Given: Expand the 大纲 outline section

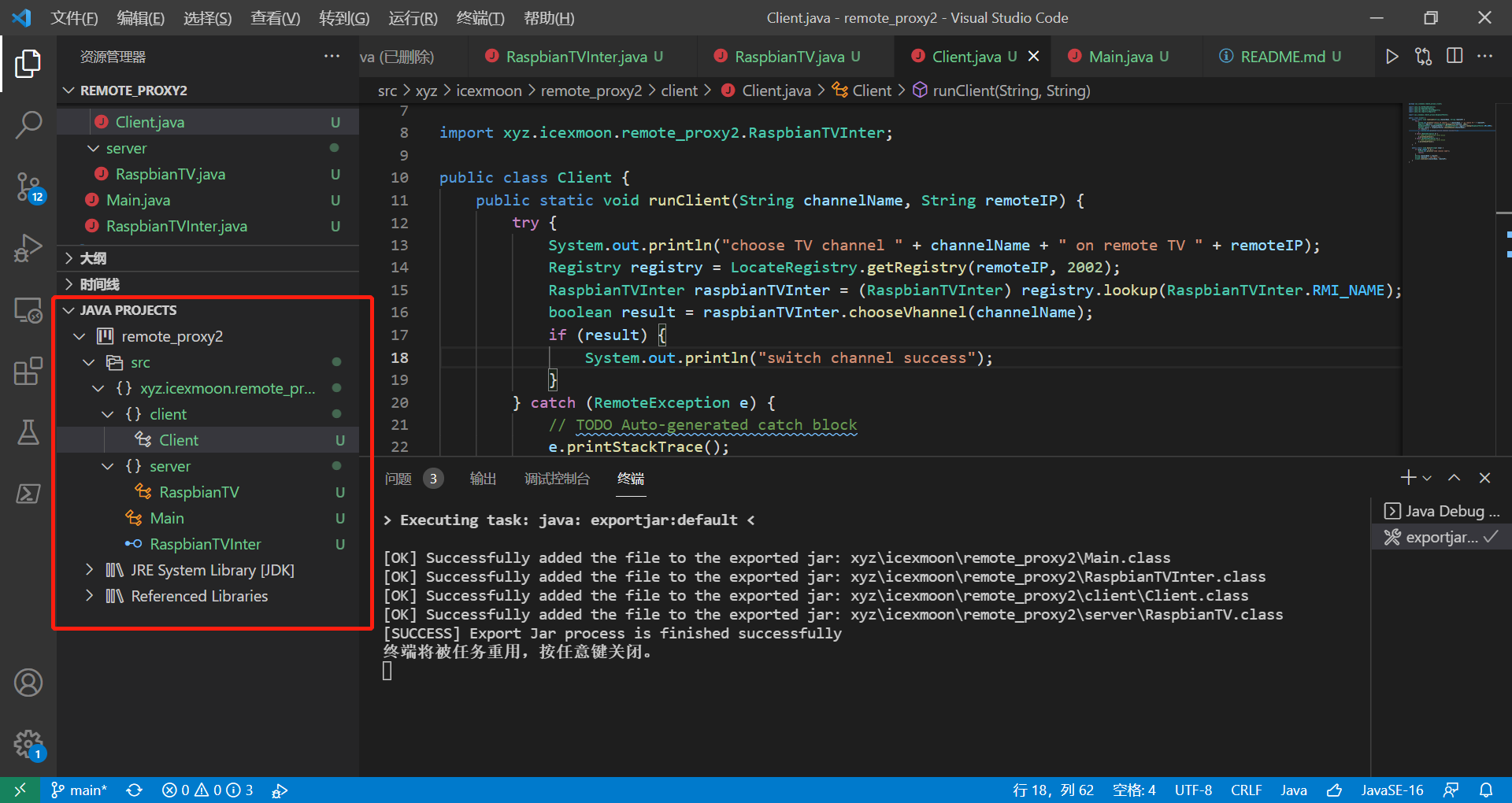Looking at the screenshot, I should click(69, 258).
